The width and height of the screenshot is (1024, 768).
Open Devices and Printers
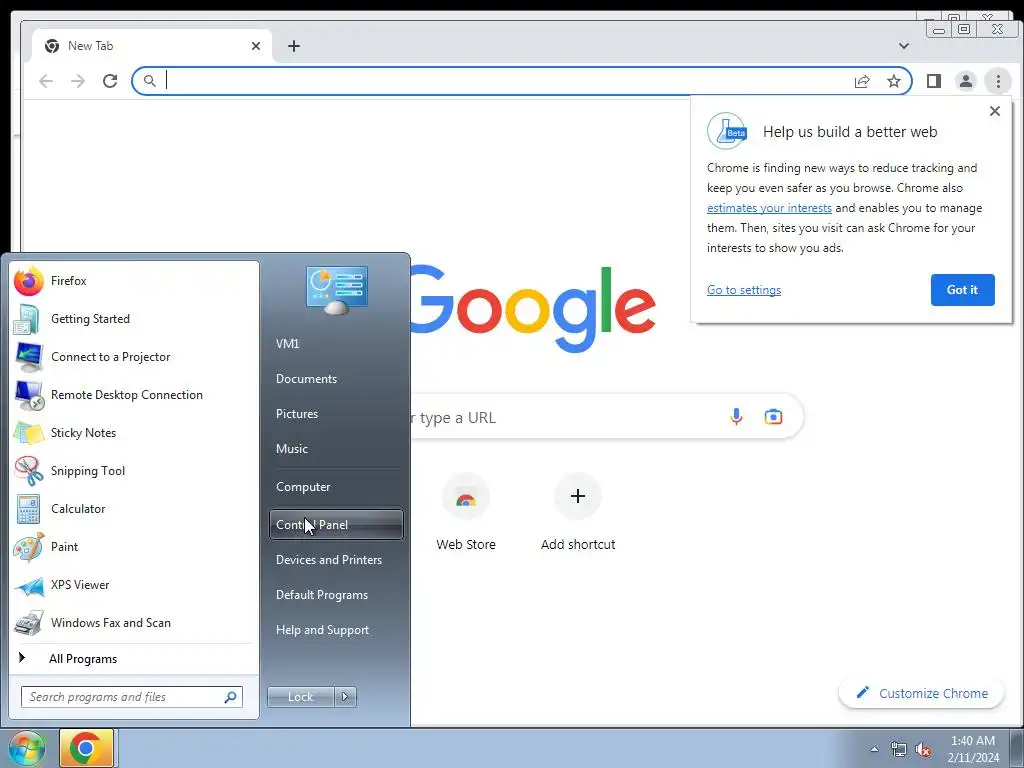pos(336,560)
